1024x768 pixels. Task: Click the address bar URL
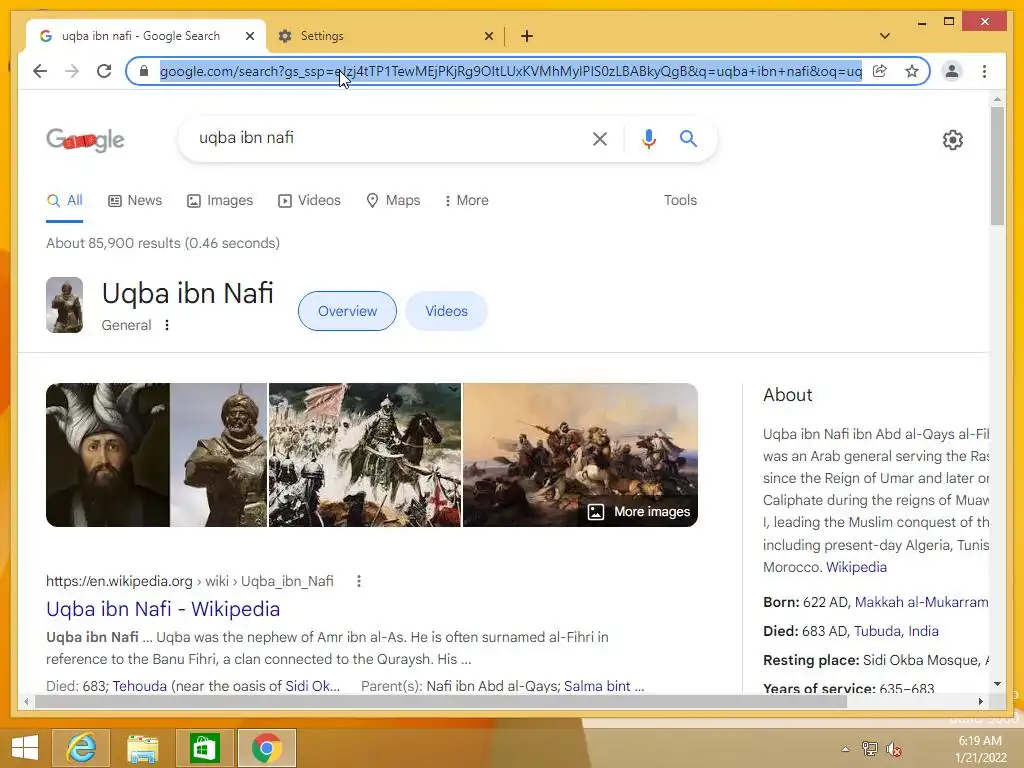pos(510,71)
